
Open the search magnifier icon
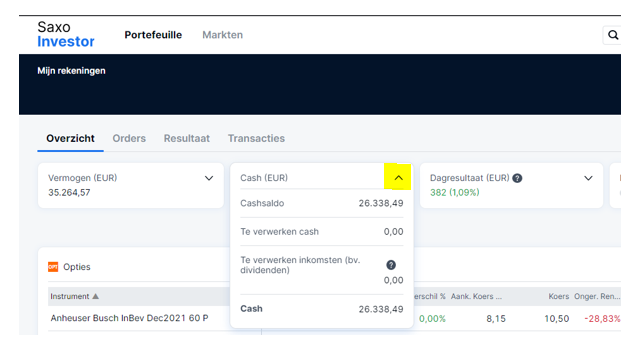click(x=613, y=35)
